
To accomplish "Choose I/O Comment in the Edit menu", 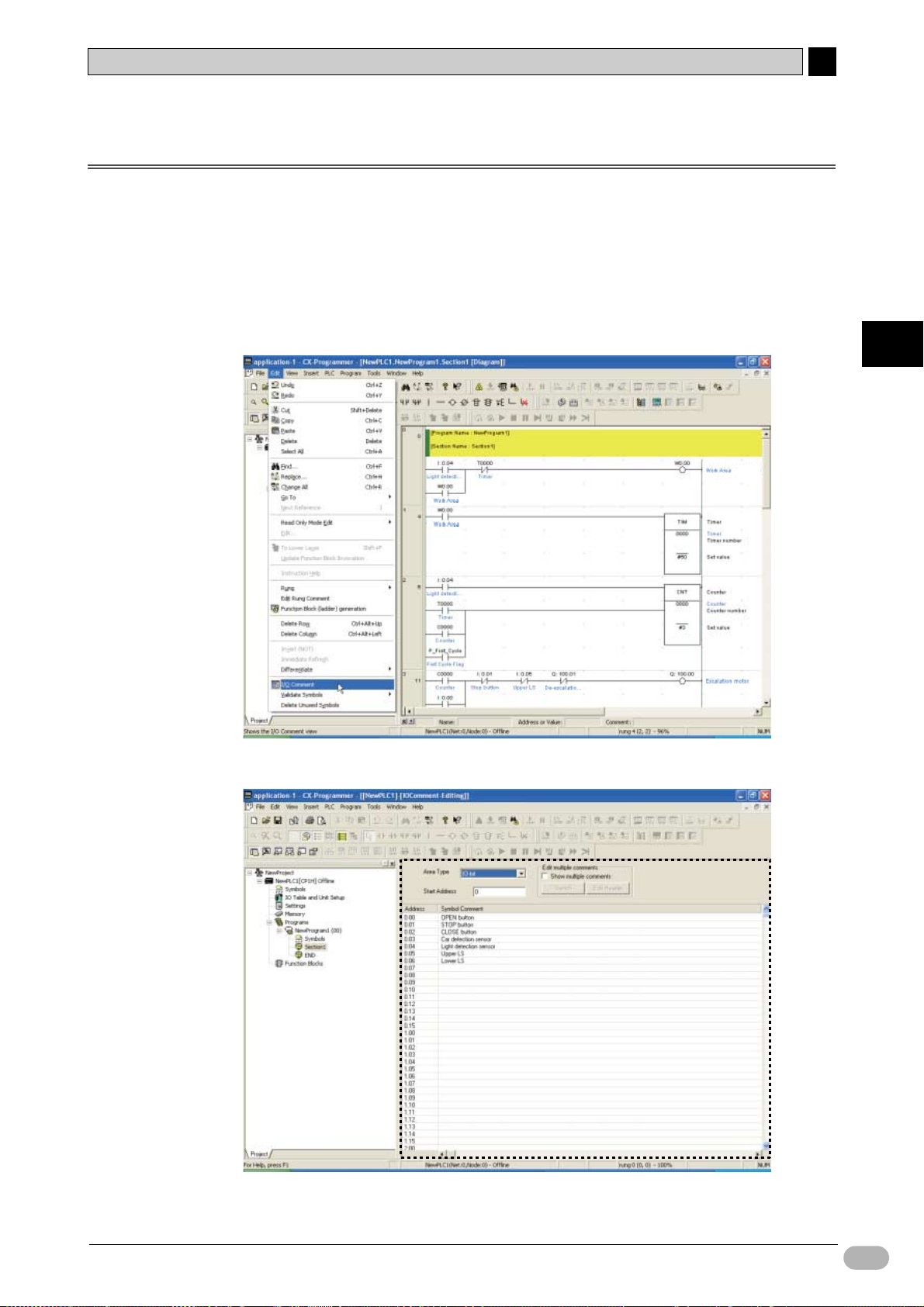I will (x=332, y=685).
